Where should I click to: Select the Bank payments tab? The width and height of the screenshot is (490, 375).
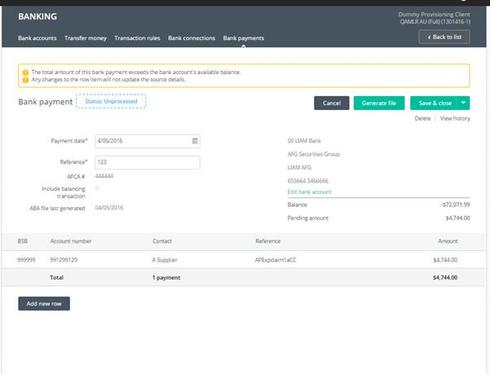click(x=244, y=38)
